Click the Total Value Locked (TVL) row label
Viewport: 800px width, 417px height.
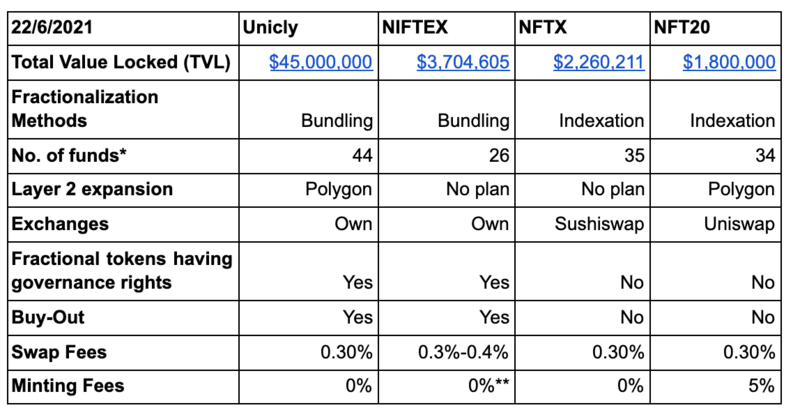(121, 62)
